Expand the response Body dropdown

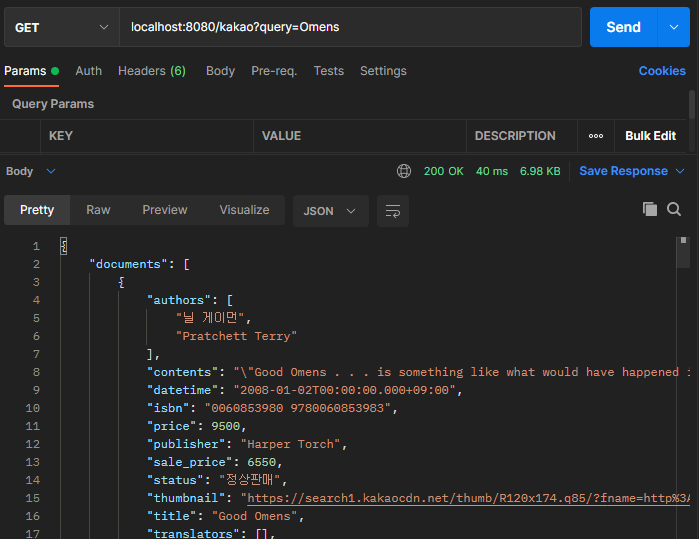tap(31, 171)
